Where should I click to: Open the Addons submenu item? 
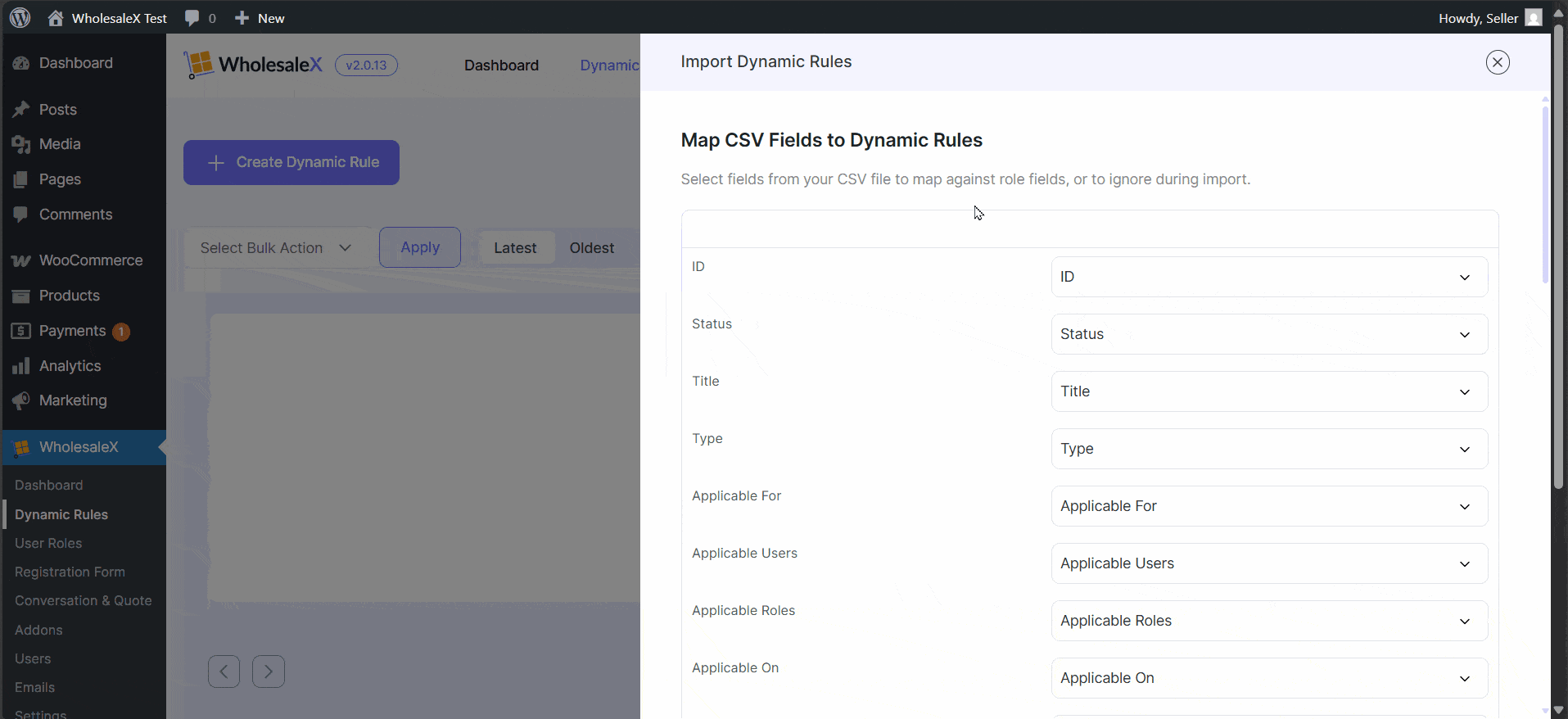point(38,630)
